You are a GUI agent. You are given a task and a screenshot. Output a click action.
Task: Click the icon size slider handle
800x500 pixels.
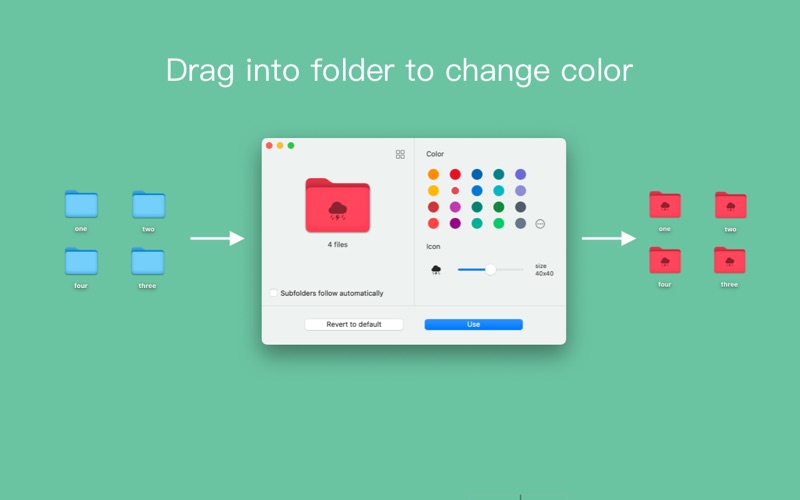(x=490, y=269)
